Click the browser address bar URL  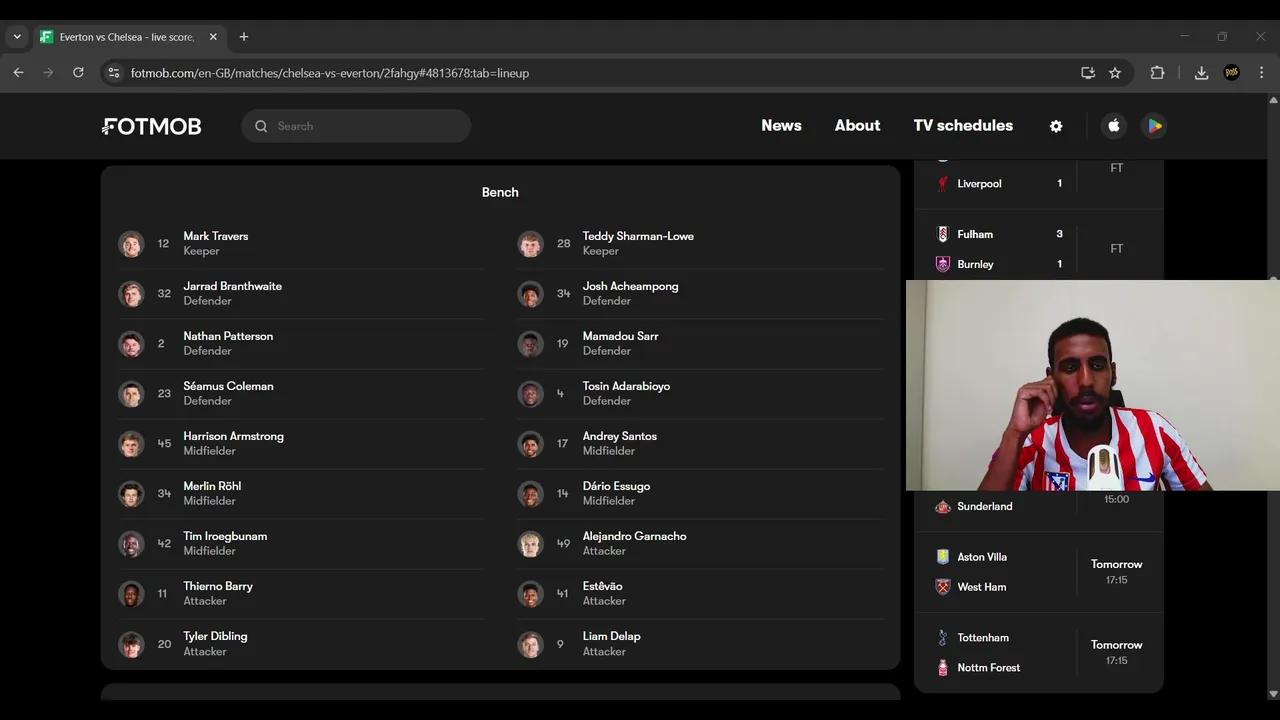pos(330,73)
